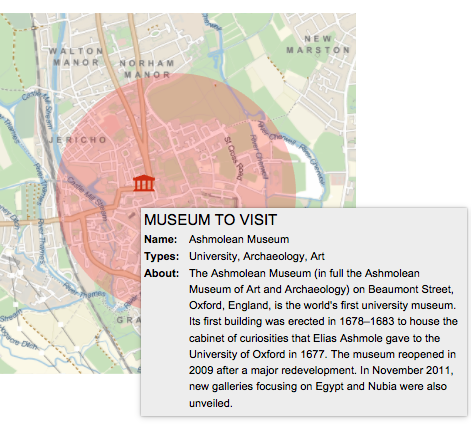Screen dimensions: 471x426
Task: Click the white river-loop area on map
Action: point(309,178)
